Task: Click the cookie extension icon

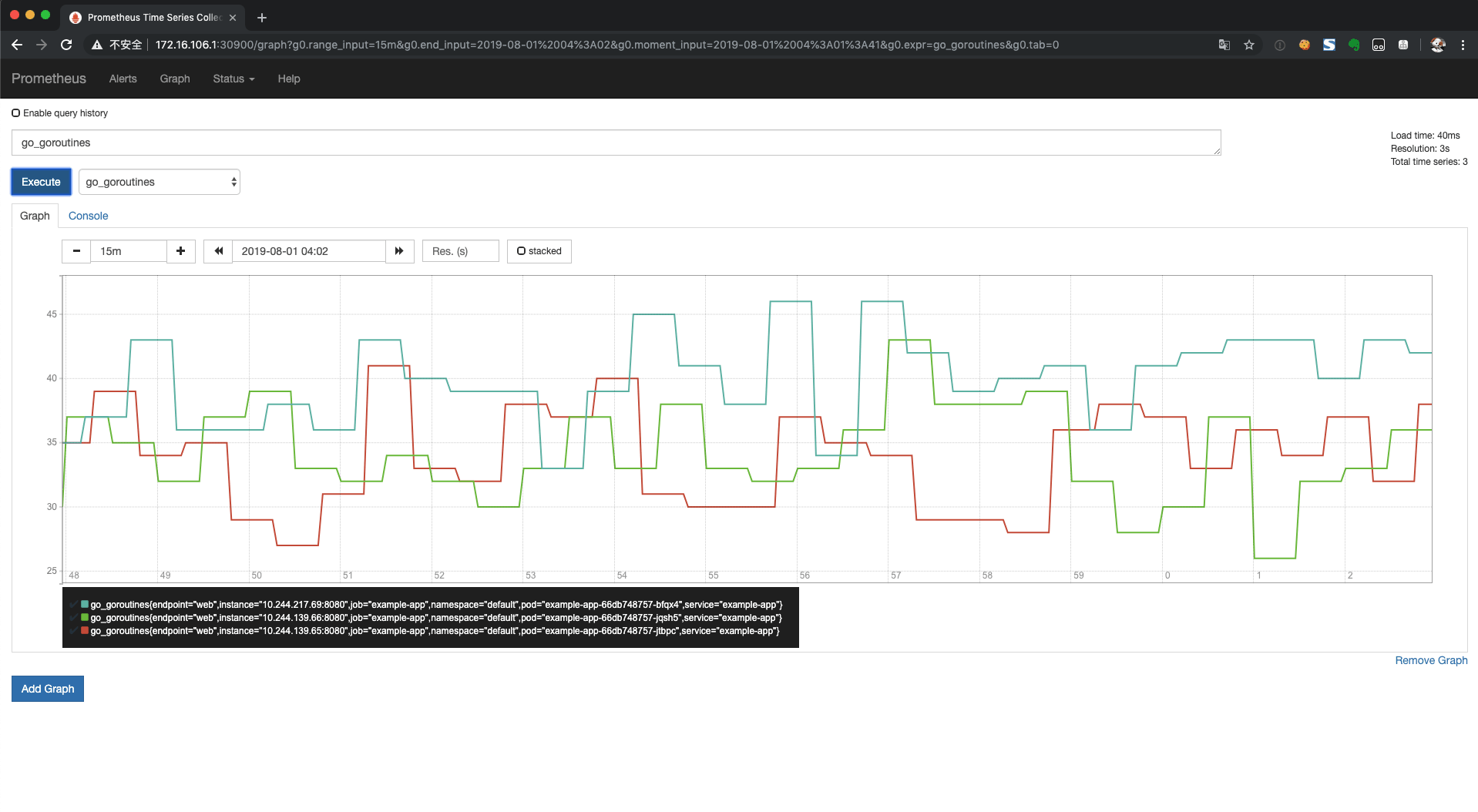Action: 1305,45
